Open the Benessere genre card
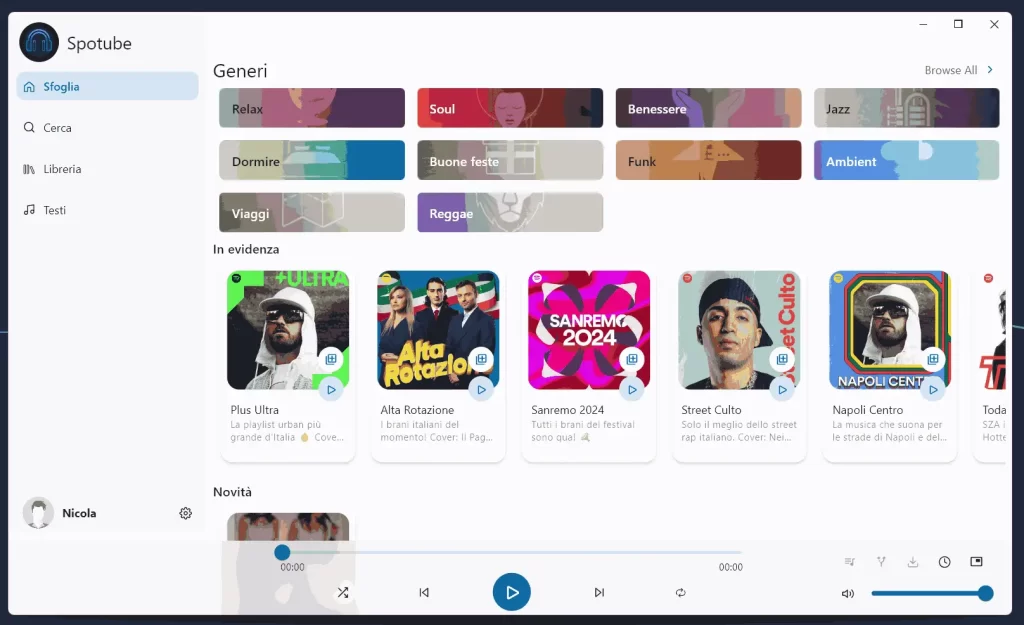 click(708, 108)
